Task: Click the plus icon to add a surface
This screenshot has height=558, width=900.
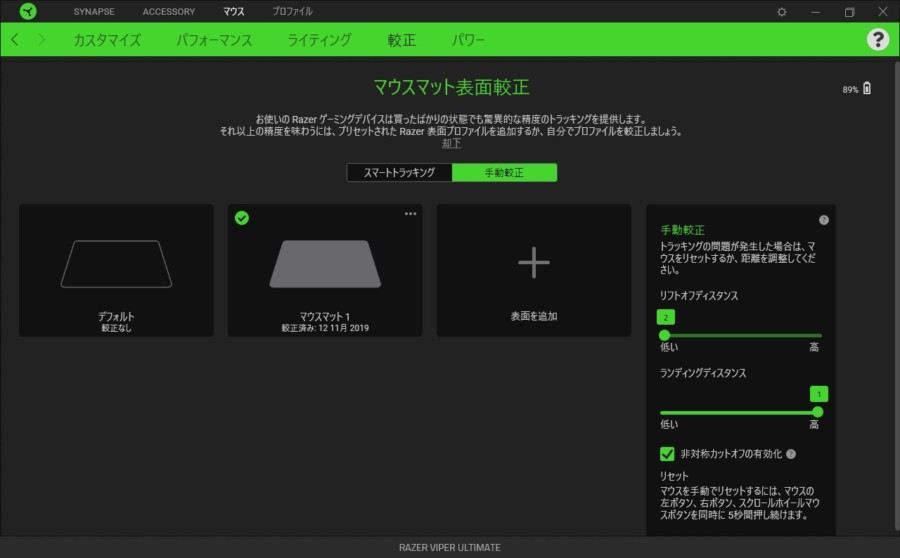Action: (x=533, y=263)
